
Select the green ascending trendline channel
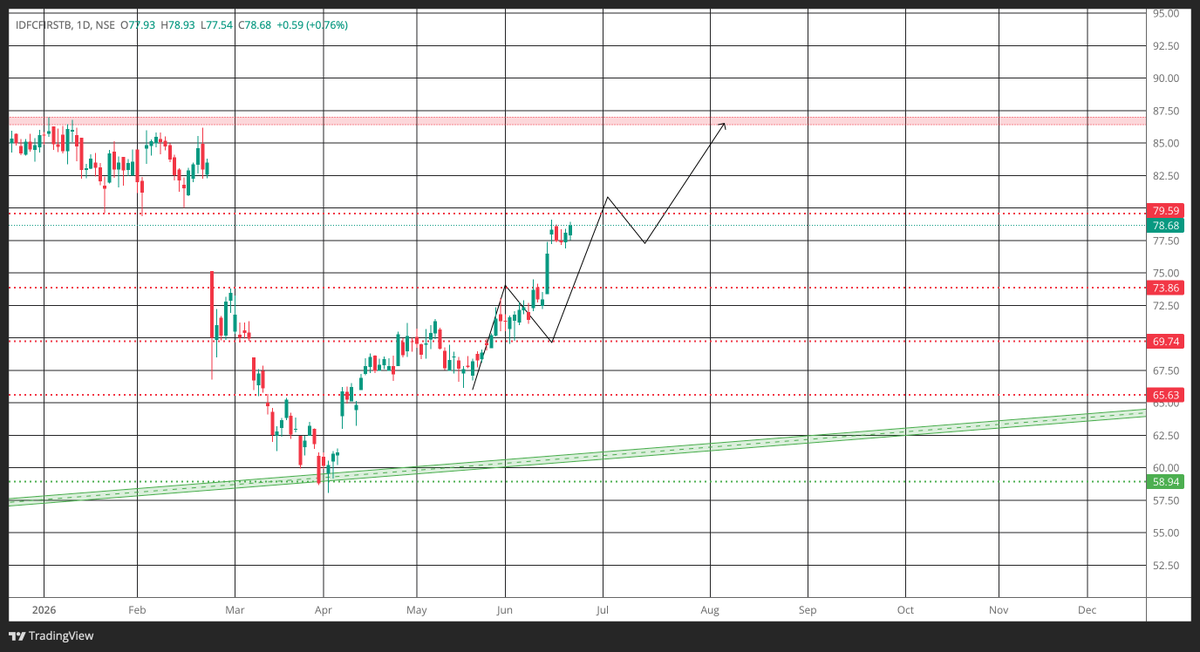tap(575, 457)
